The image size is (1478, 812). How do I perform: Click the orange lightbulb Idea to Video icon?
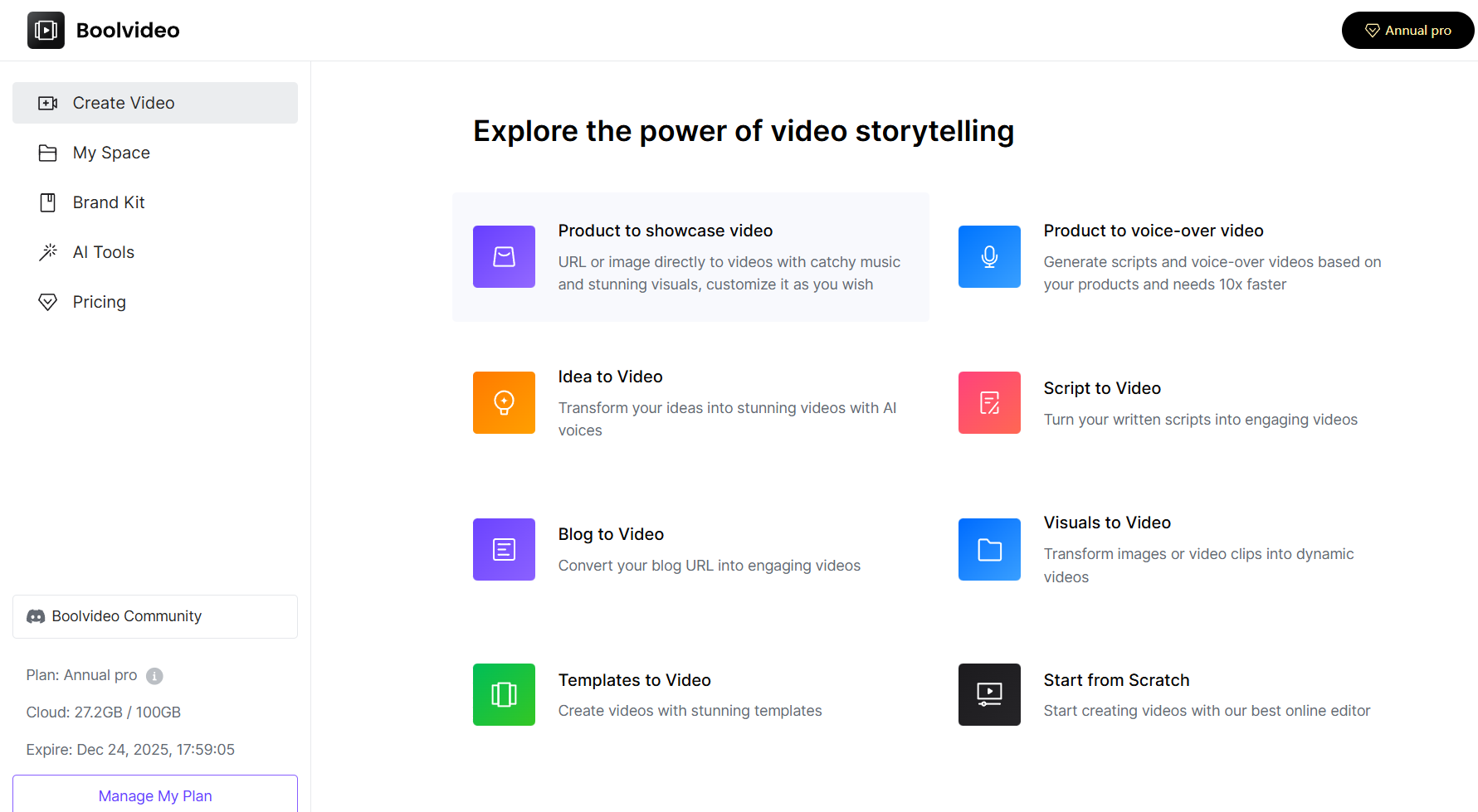504,403
